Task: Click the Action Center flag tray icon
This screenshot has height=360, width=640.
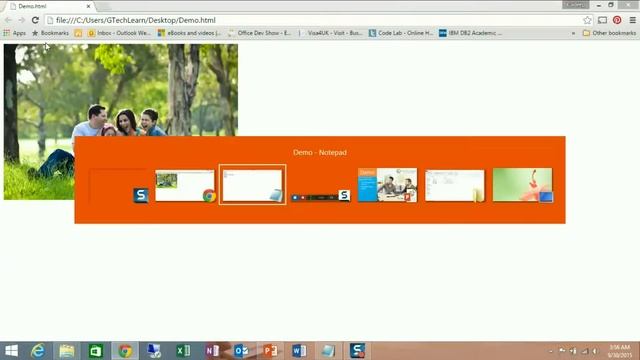Action: 562,351
